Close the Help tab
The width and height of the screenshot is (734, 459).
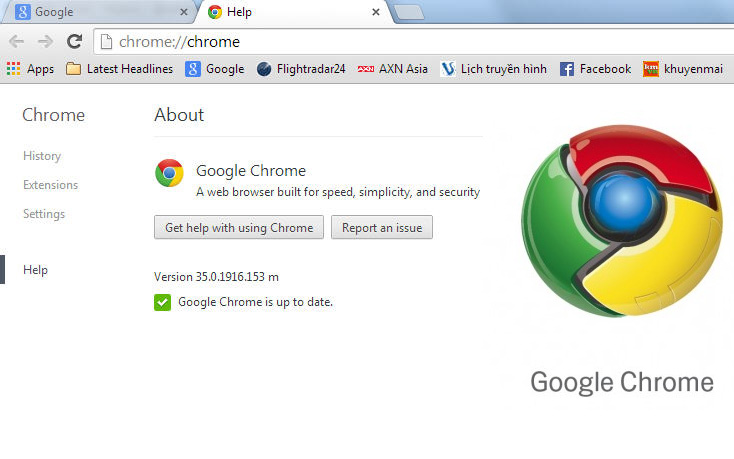click(376, 13)
